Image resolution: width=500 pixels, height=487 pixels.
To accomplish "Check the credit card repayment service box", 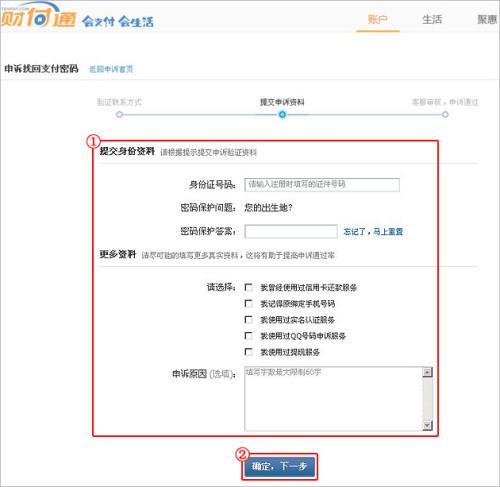I will point(248,287).
